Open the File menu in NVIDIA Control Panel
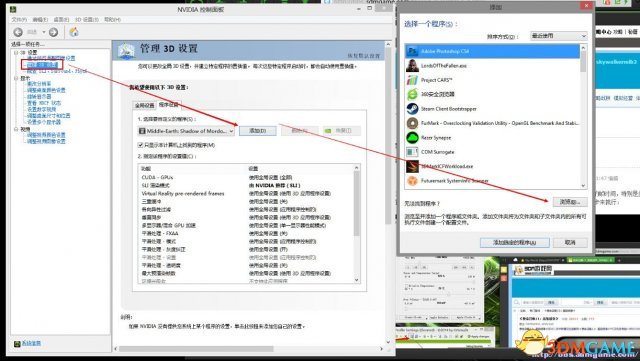Screen dimensions: 640x361 click(19, 19)
